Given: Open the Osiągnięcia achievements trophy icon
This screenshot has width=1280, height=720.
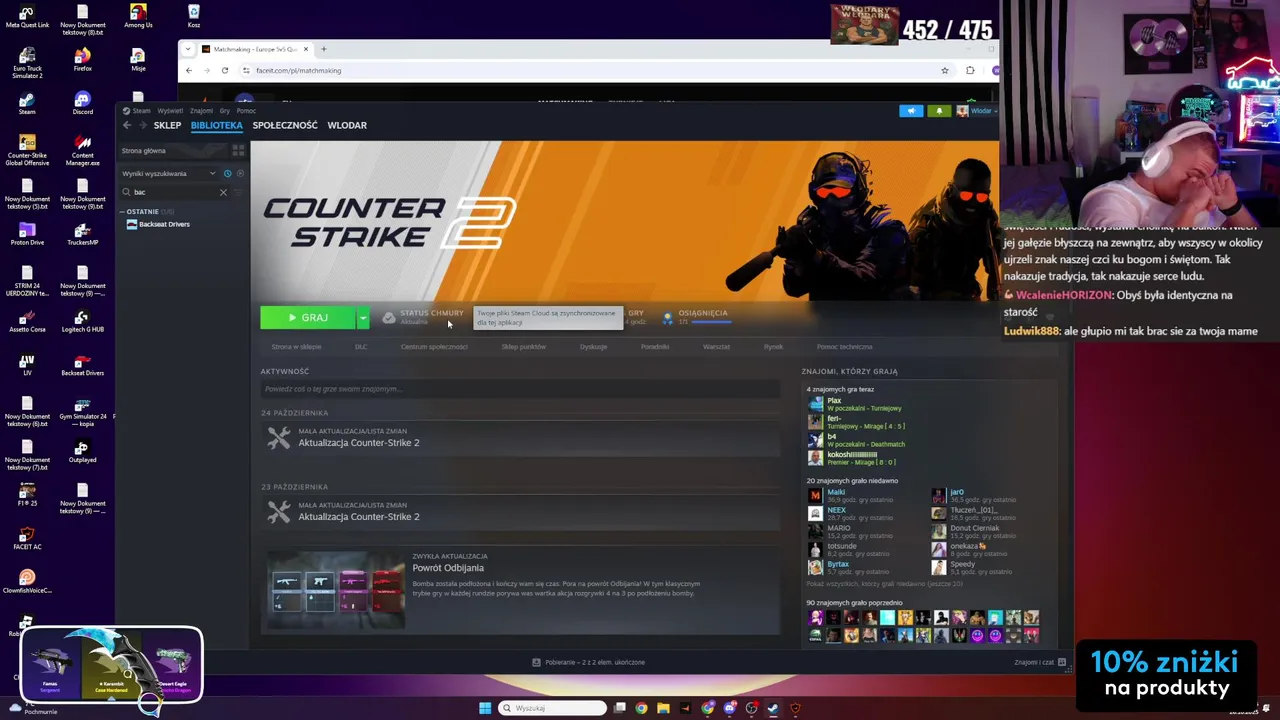Looking at the screenshot, I should tap(668, 317).
